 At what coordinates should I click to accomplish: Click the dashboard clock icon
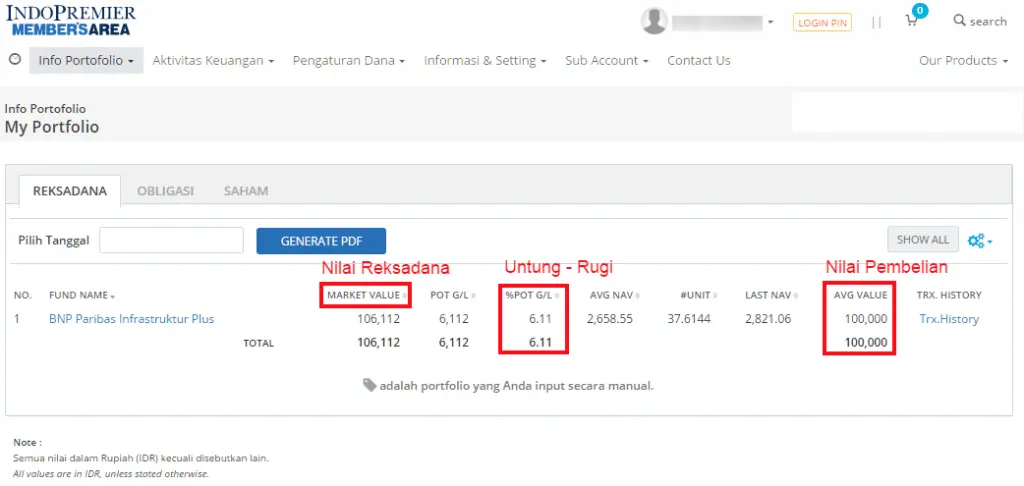point(14,59)
